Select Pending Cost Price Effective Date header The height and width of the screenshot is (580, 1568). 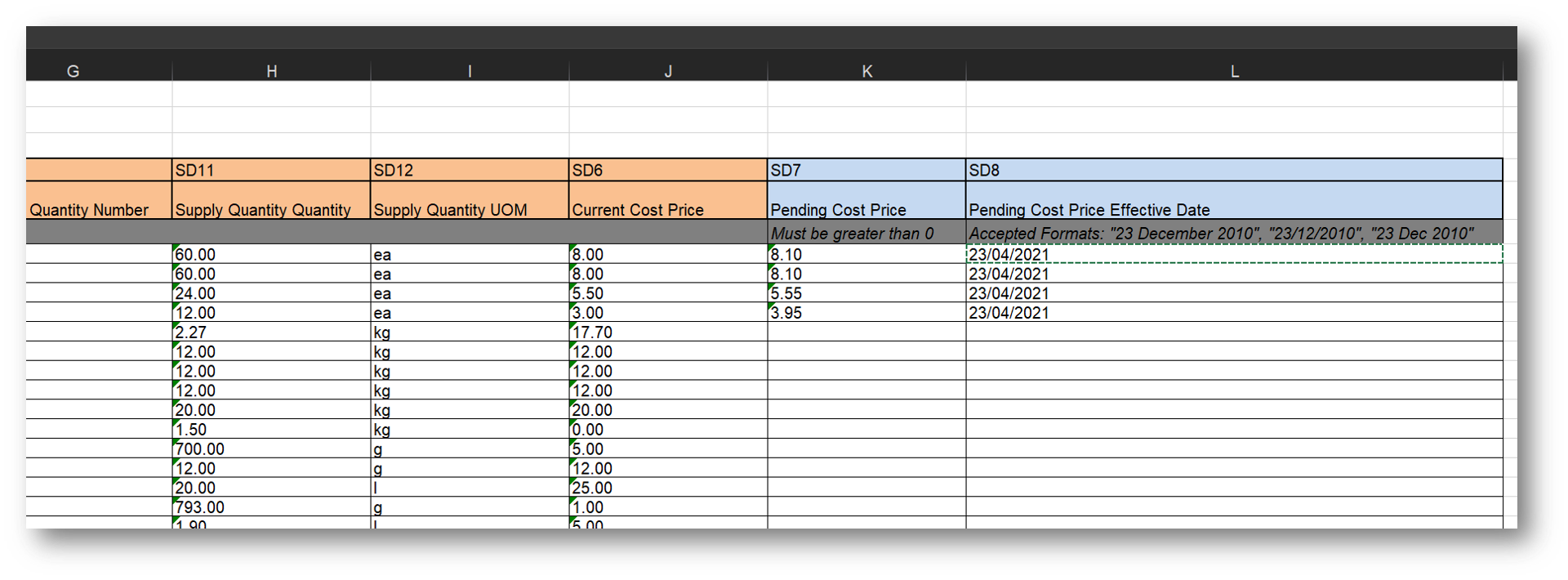click(1234, 200)
